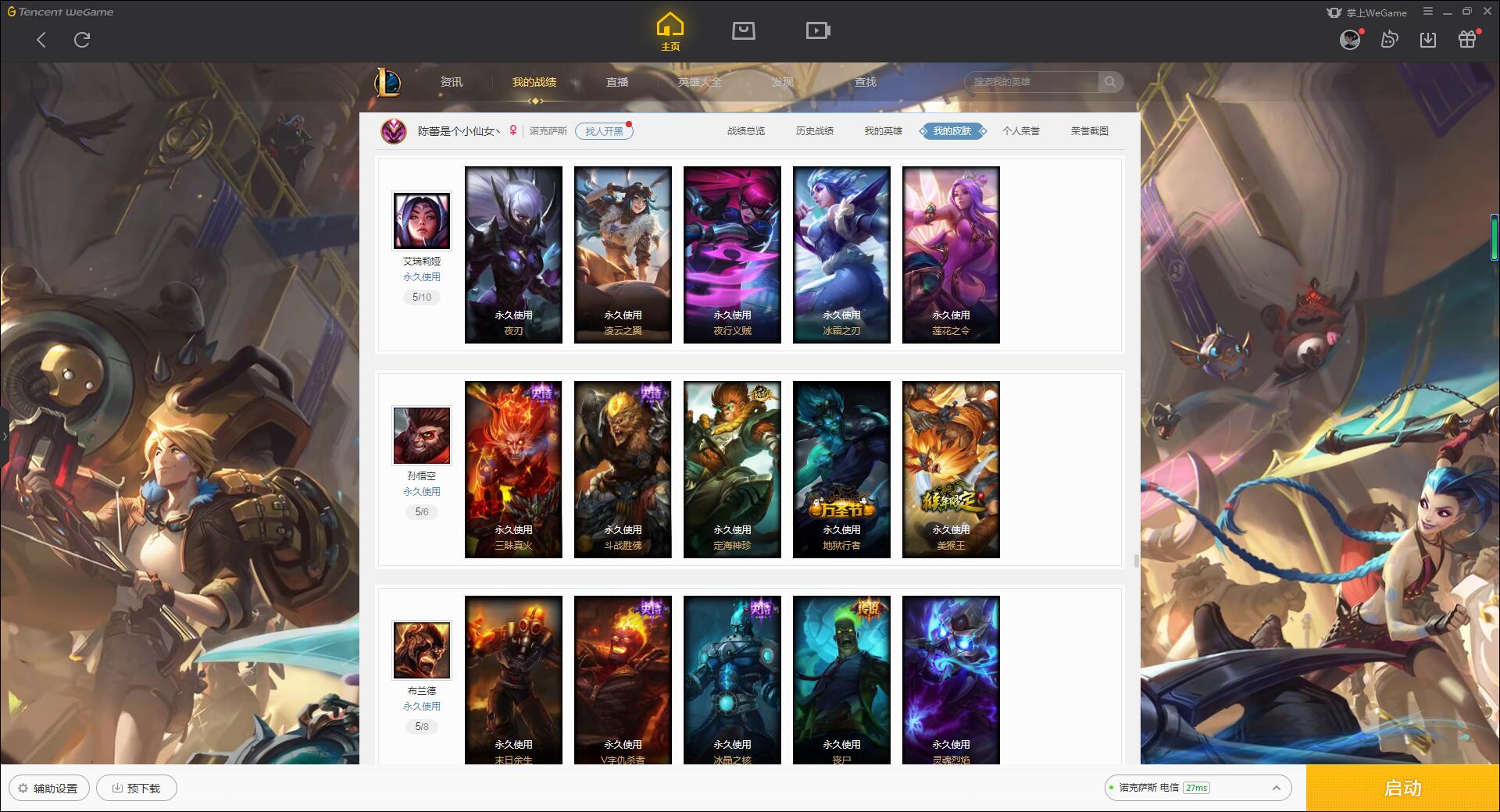
Task: Open the 凌云之翼 skin card
Action: 623,255
